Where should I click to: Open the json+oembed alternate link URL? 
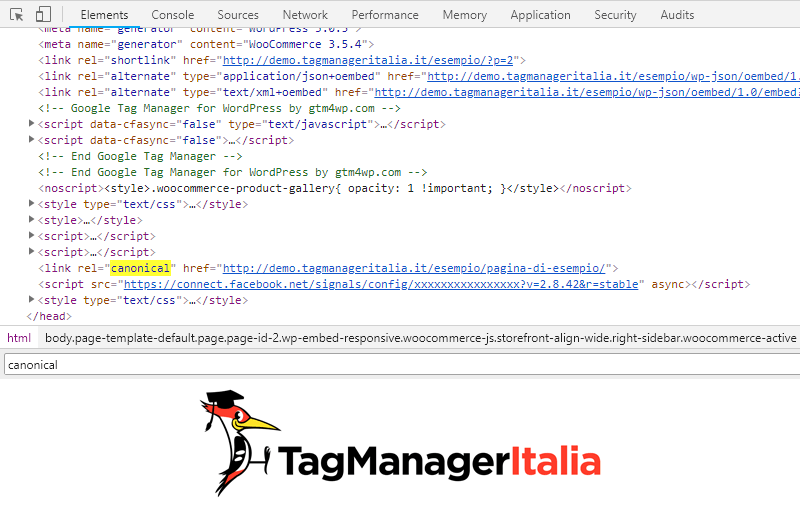click(613, 76)
